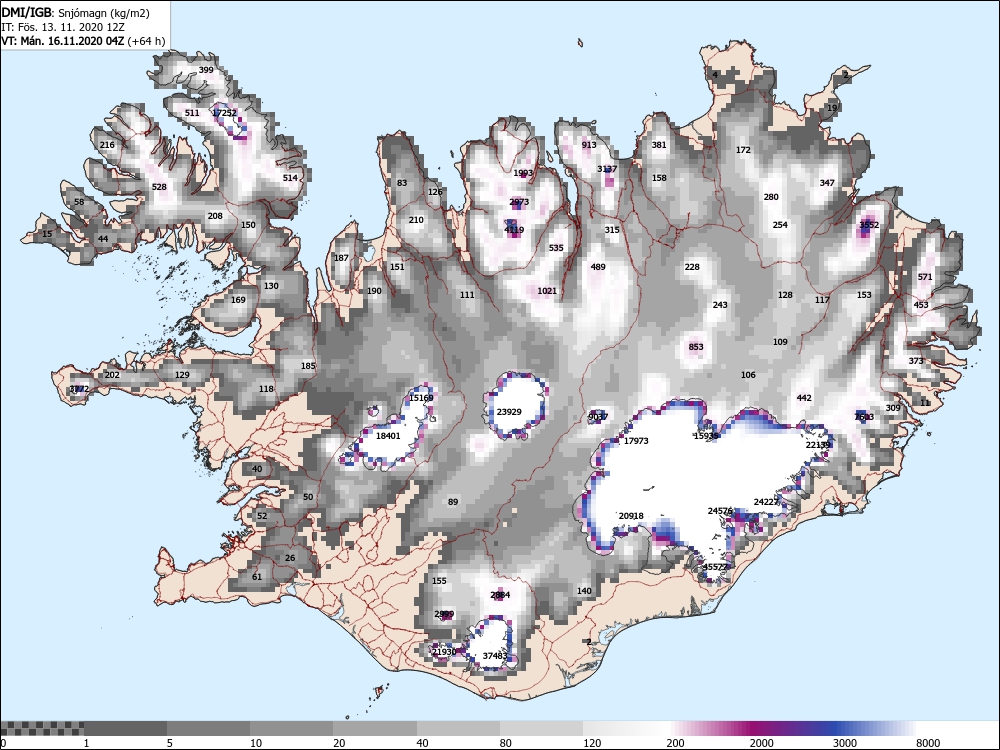The width and height of the screenshot is (1000, 750).
Task: Click the glacier value 17973
Action: pos(636,441)
